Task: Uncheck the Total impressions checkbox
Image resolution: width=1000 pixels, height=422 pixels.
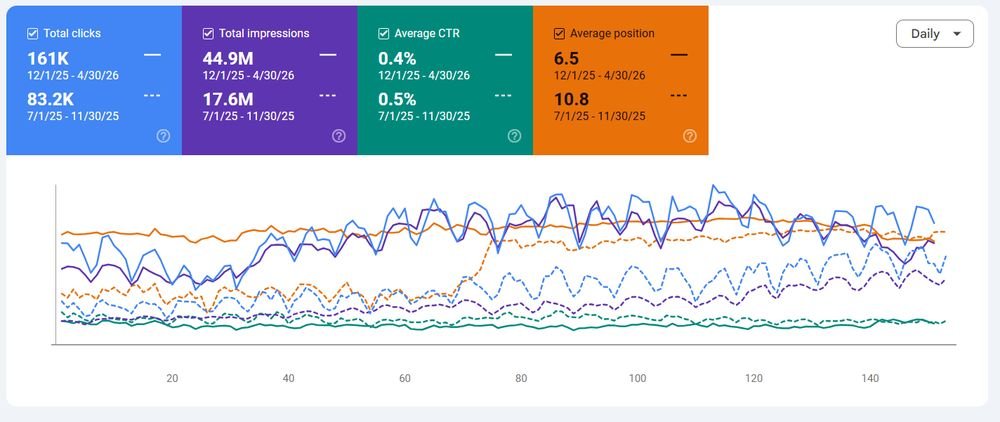Action: click(208, 34)
